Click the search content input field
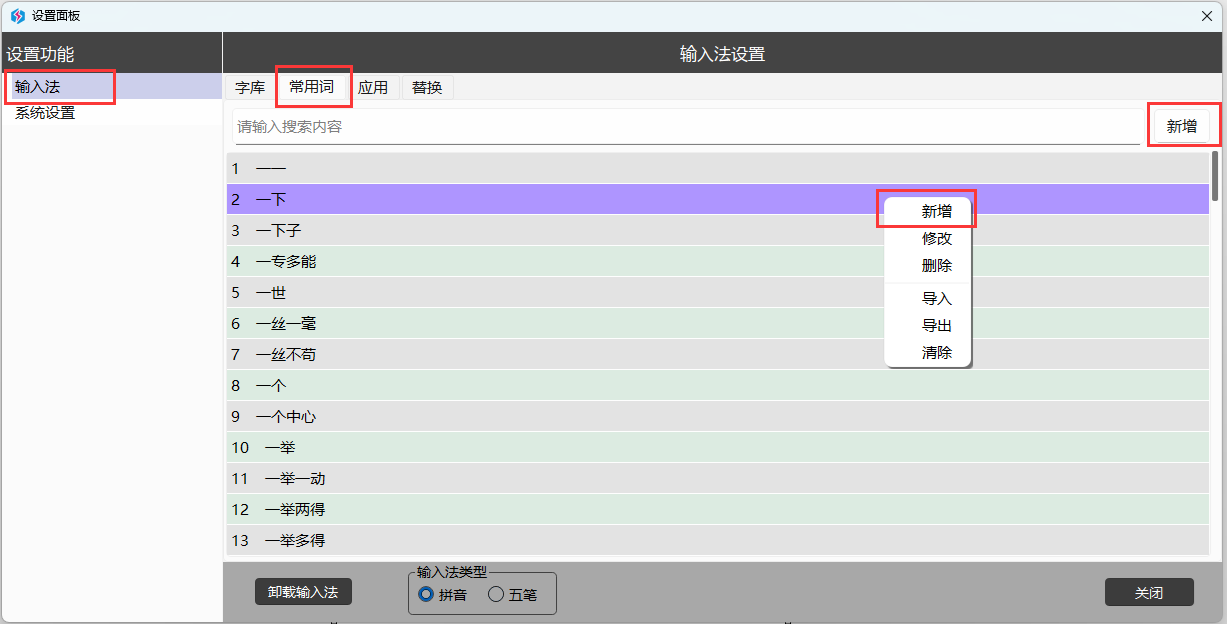This screenshot has width=1227, height=624. pos(686,127)
